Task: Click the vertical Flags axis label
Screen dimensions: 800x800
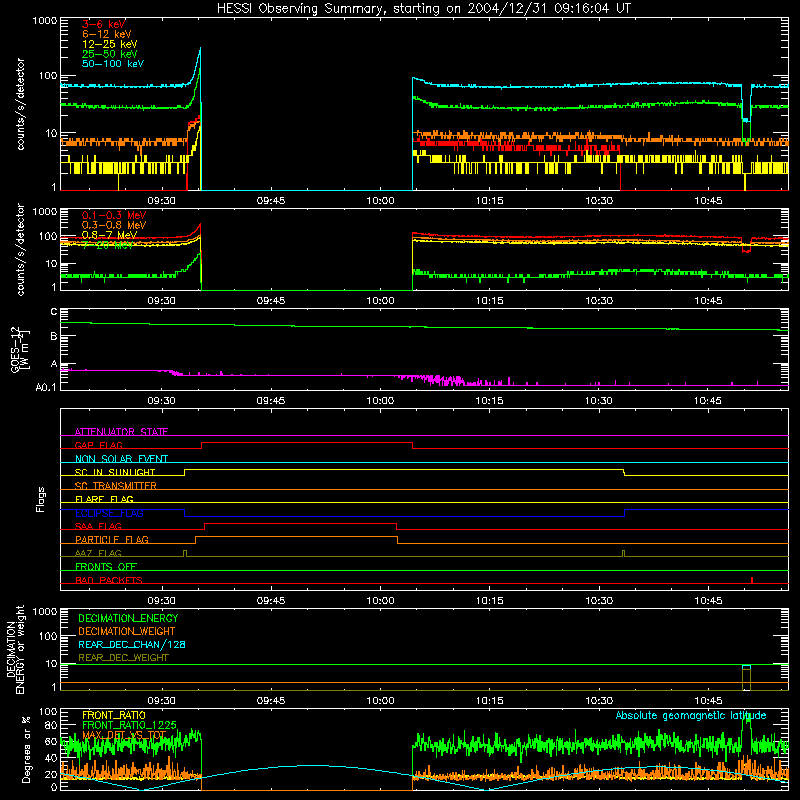Action: (41, 499)
